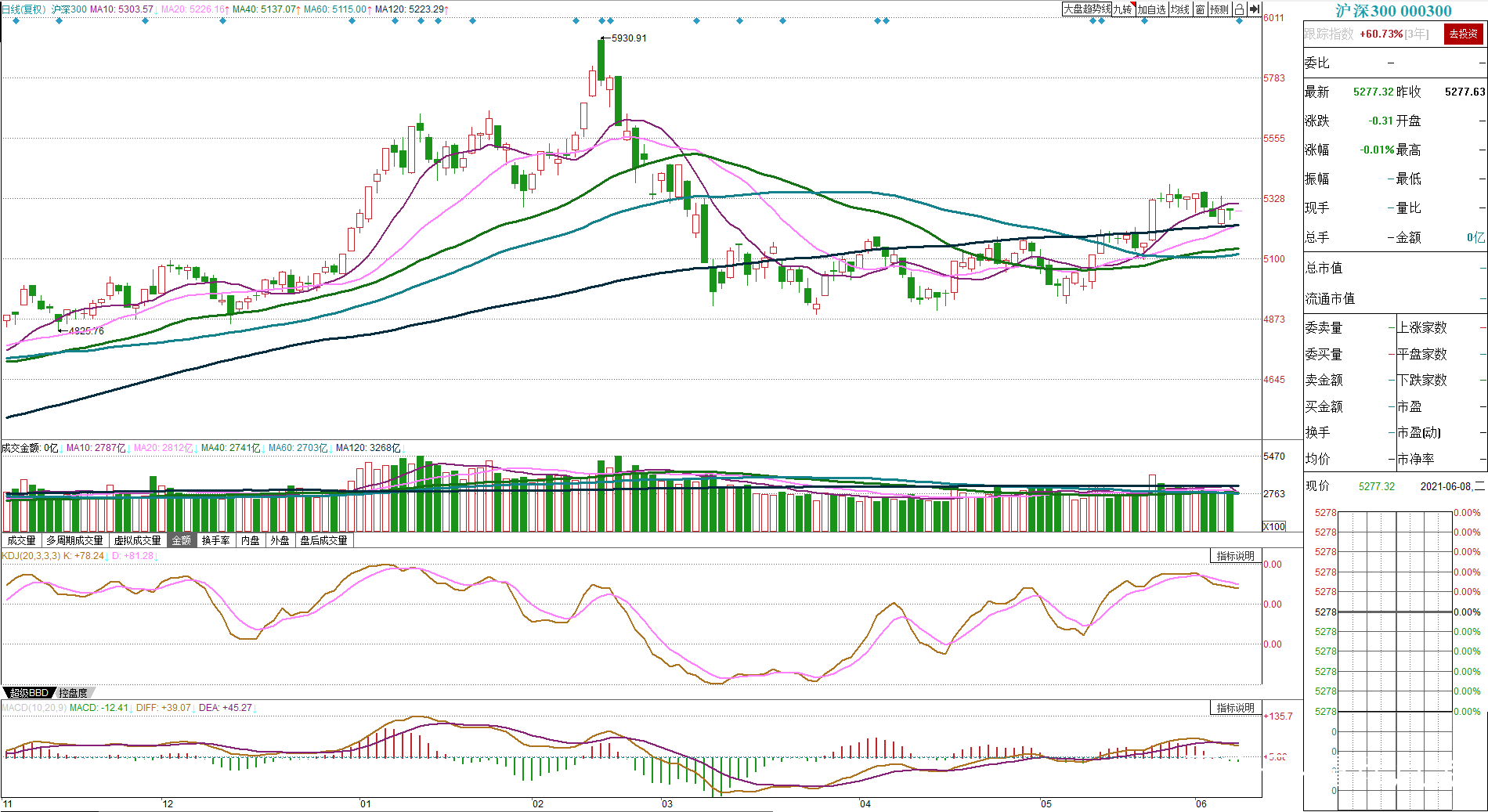Click the lock icon in chart toolbar
The width and height of the screenshot is (1488, 812).
tap(1239, 9)
